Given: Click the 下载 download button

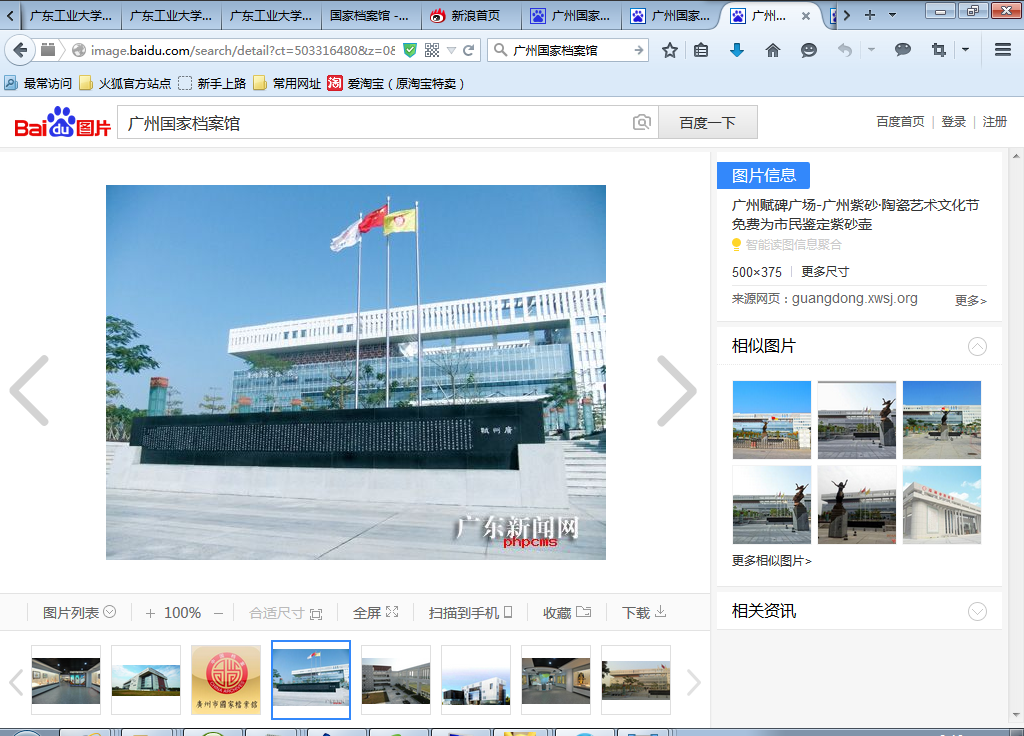Looking at the screenshot, I should click(x=644, y=613).
